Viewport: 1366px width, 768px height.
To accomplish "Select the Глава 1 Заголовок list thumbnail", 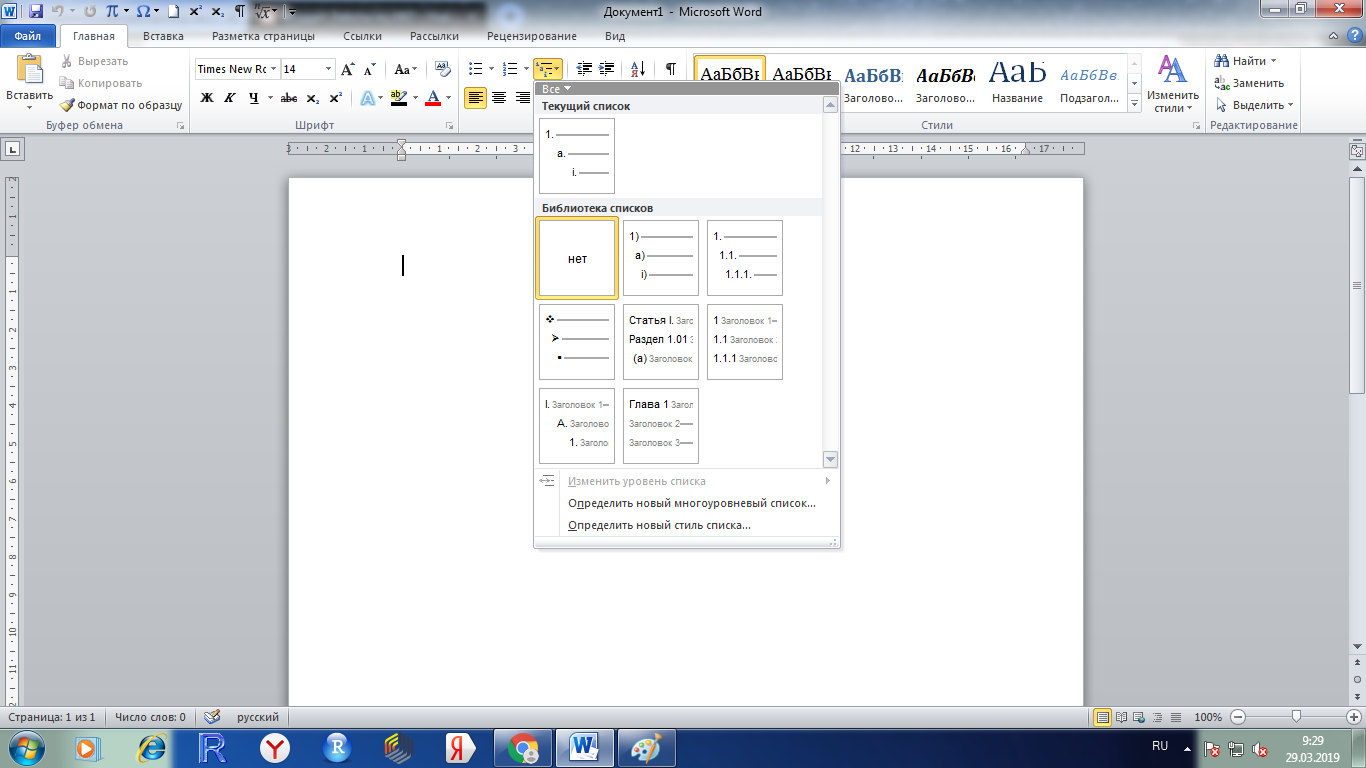I will [661, 426].
